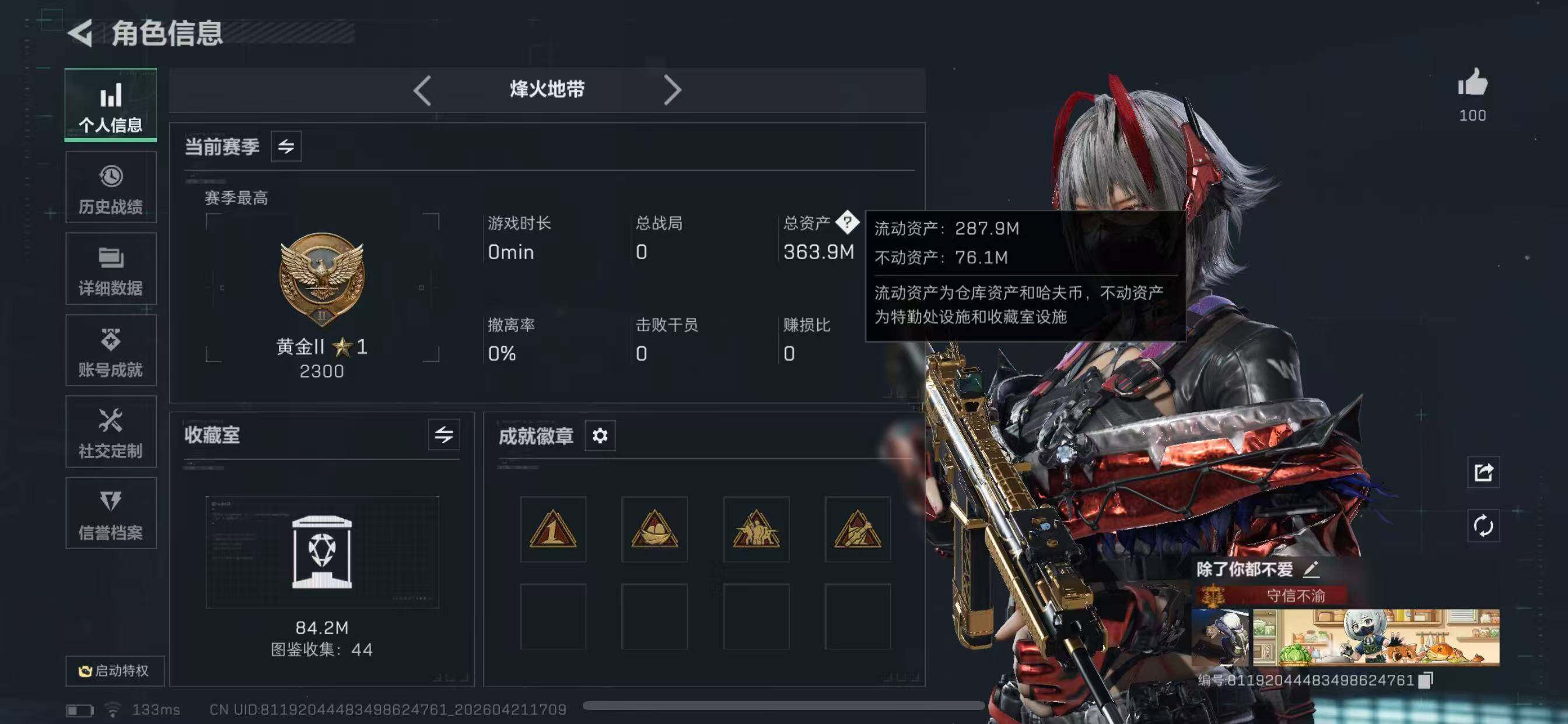Screen dimensions: 1568x724
Task: Edit nickname with the pencil icon
Action: (1311, 570)
